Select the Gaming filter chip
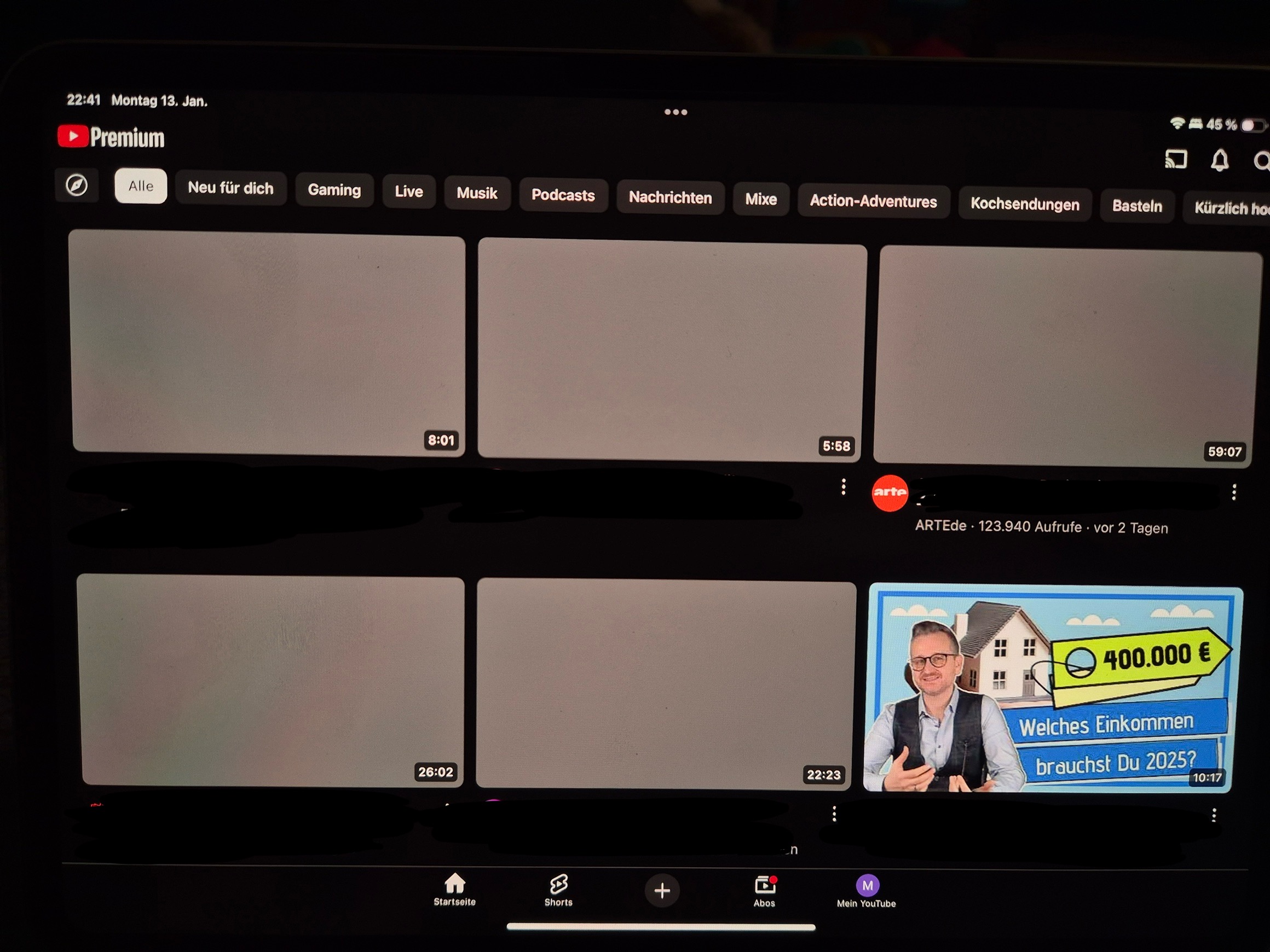The image size is (1270, 952). 334,190
